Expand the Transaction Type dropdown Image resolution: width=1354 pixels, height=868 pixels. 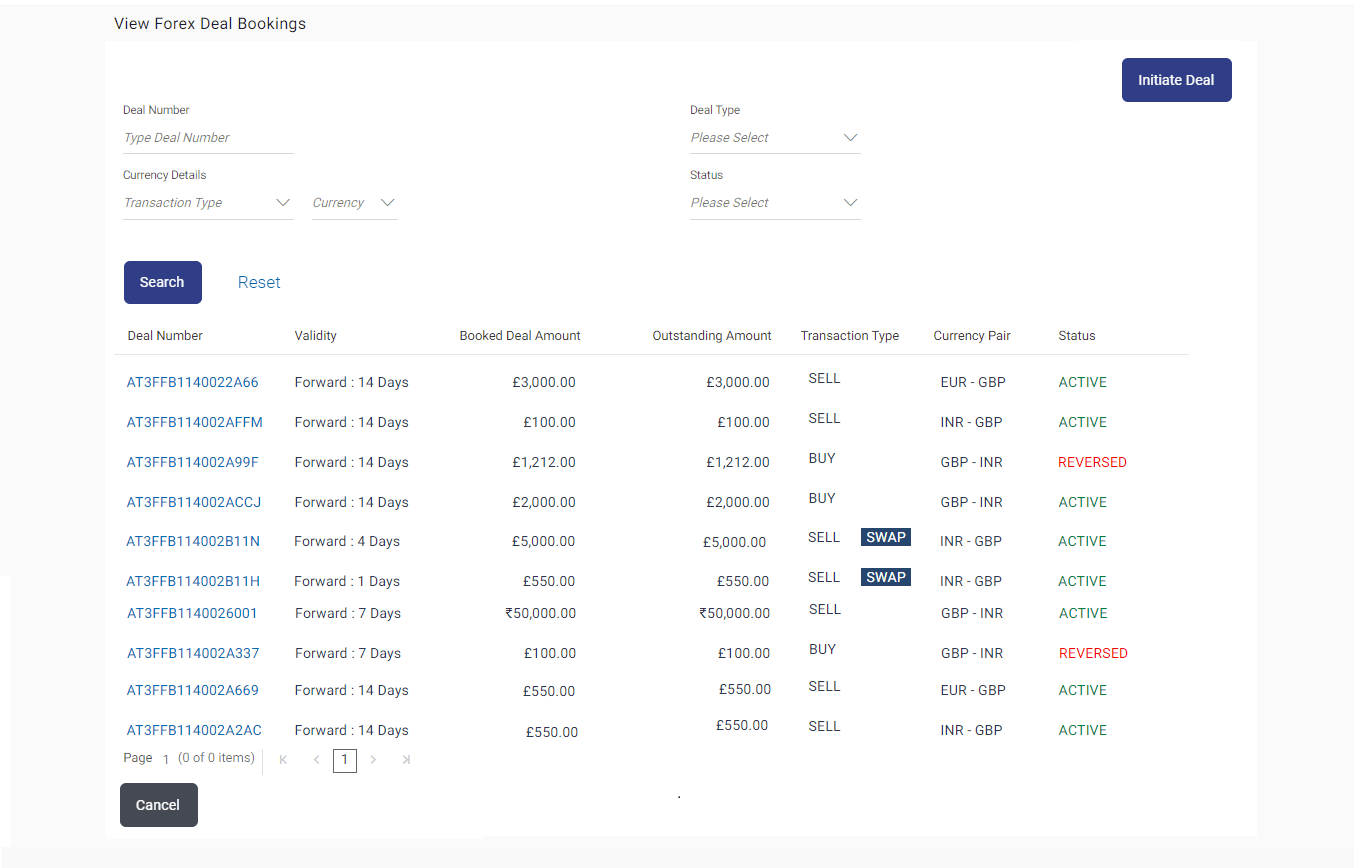click(x=208, y=203)
